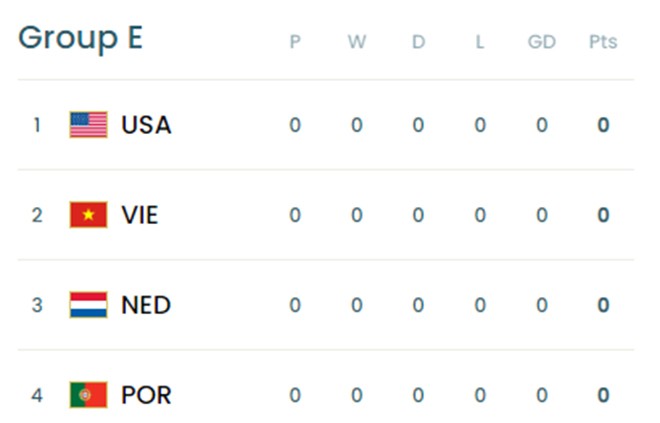Click the GD column header

coord(542,42)
